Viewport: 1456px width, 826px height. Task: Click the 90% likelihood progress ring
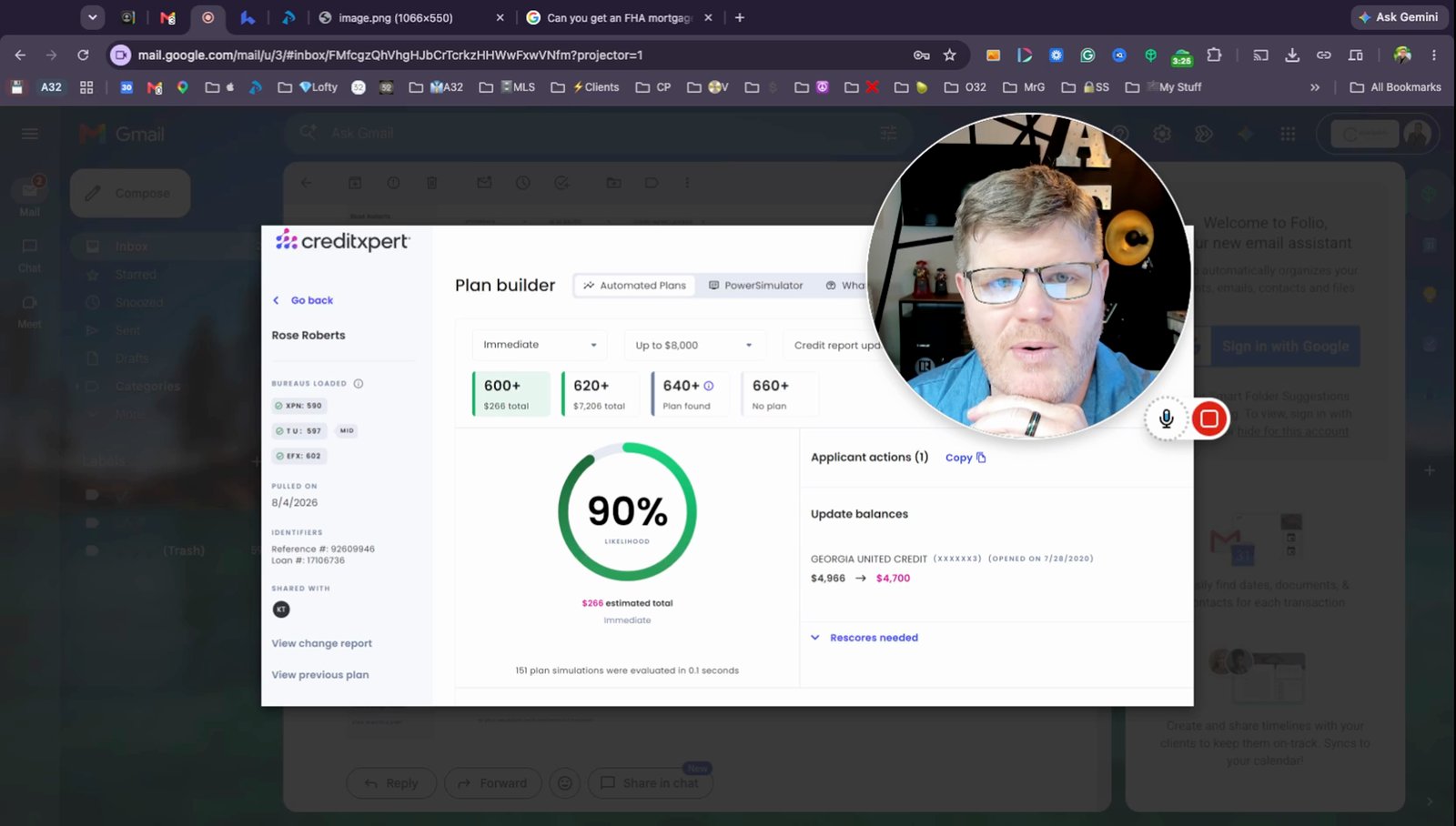tap(627, 512)
